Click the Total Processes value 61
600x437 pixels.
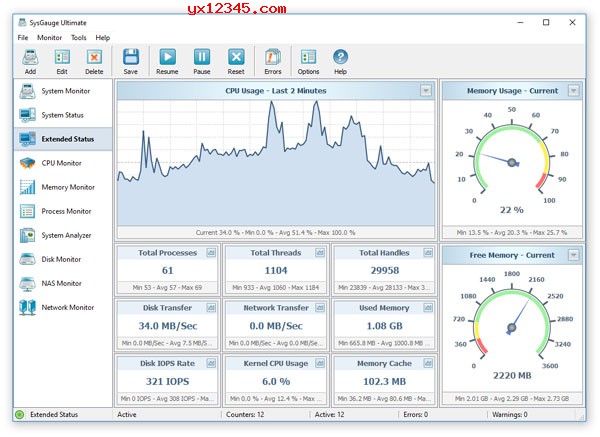click(x=168, y=271)
